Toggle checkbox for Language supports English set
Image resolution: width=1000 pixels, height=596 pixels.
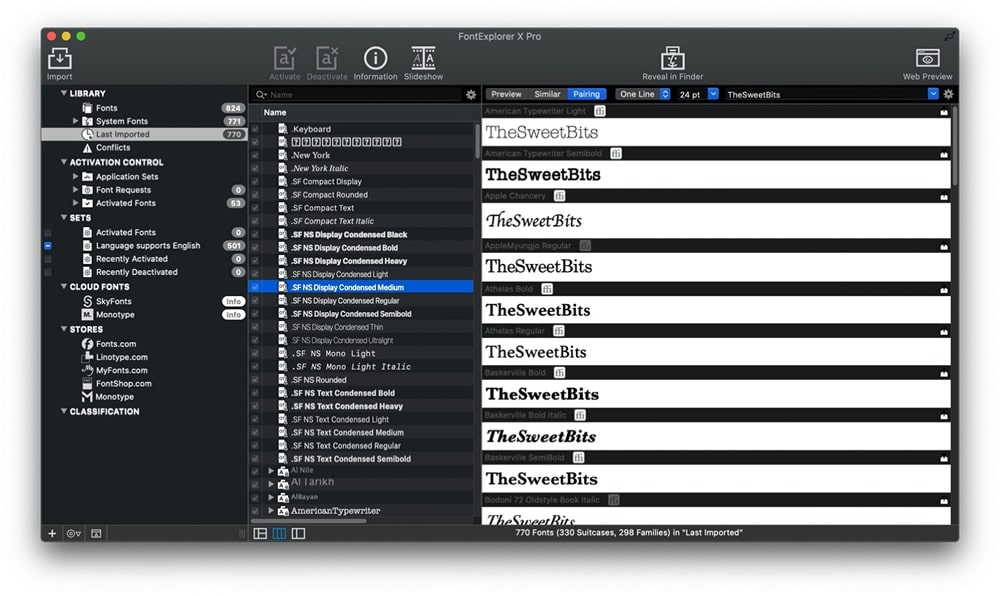(x=48, y=245)
